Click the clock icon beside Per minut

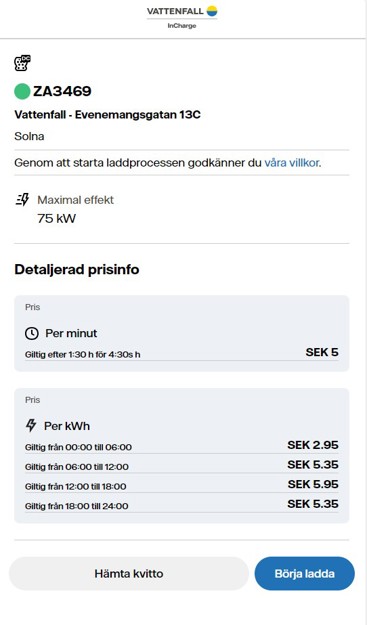click(x=32, y=333)
